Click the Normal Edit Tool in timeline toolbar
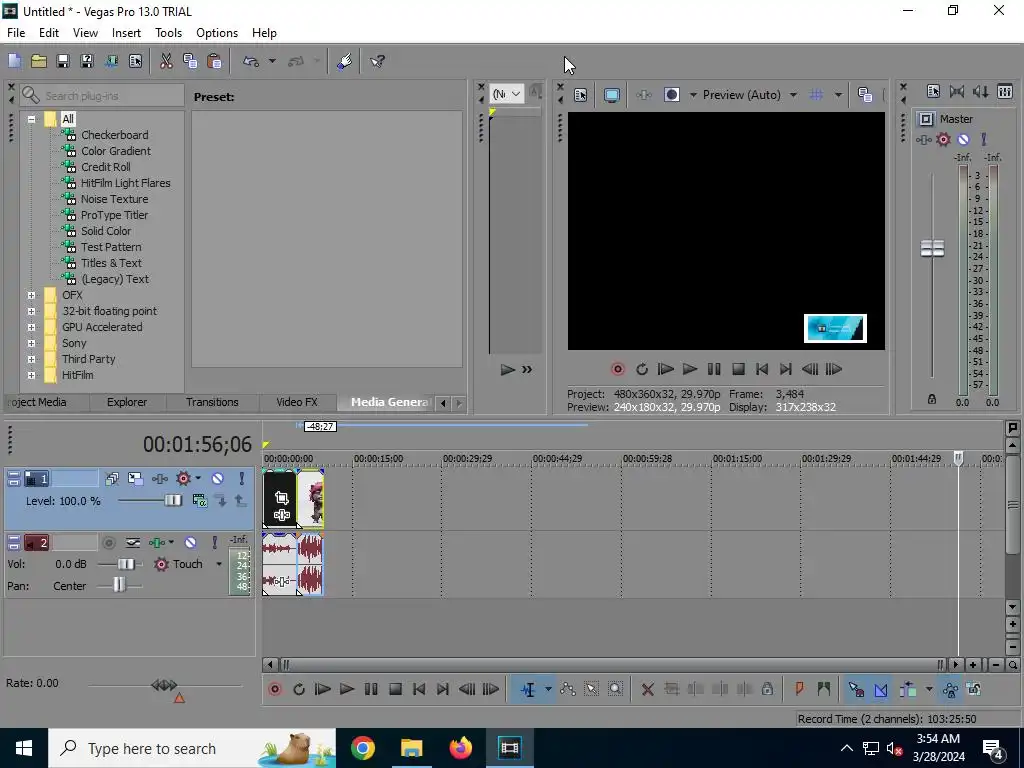The height and width of the screenshot is (768, 1024). pos(528,689)
